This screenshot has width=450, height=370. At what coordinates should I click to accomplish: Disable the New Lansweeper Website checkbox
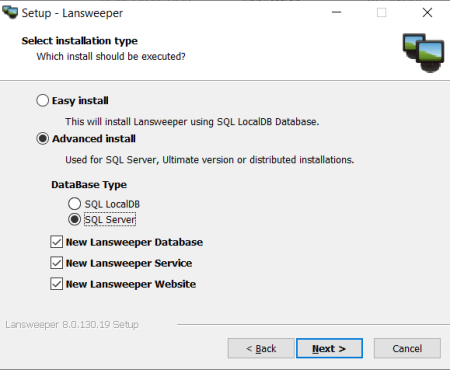click(56, 284)
